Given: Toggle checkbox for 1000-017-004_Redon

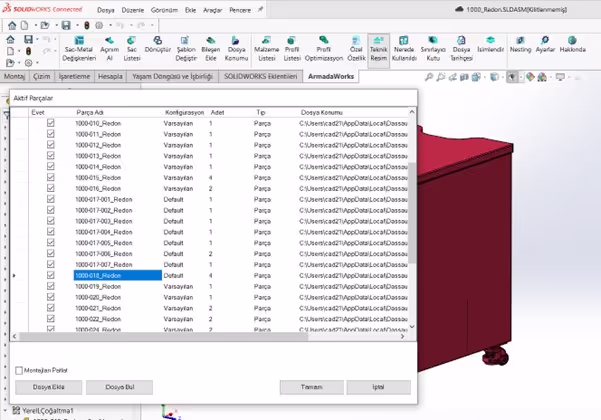Looking at the screenshot, I should point(51,232).
